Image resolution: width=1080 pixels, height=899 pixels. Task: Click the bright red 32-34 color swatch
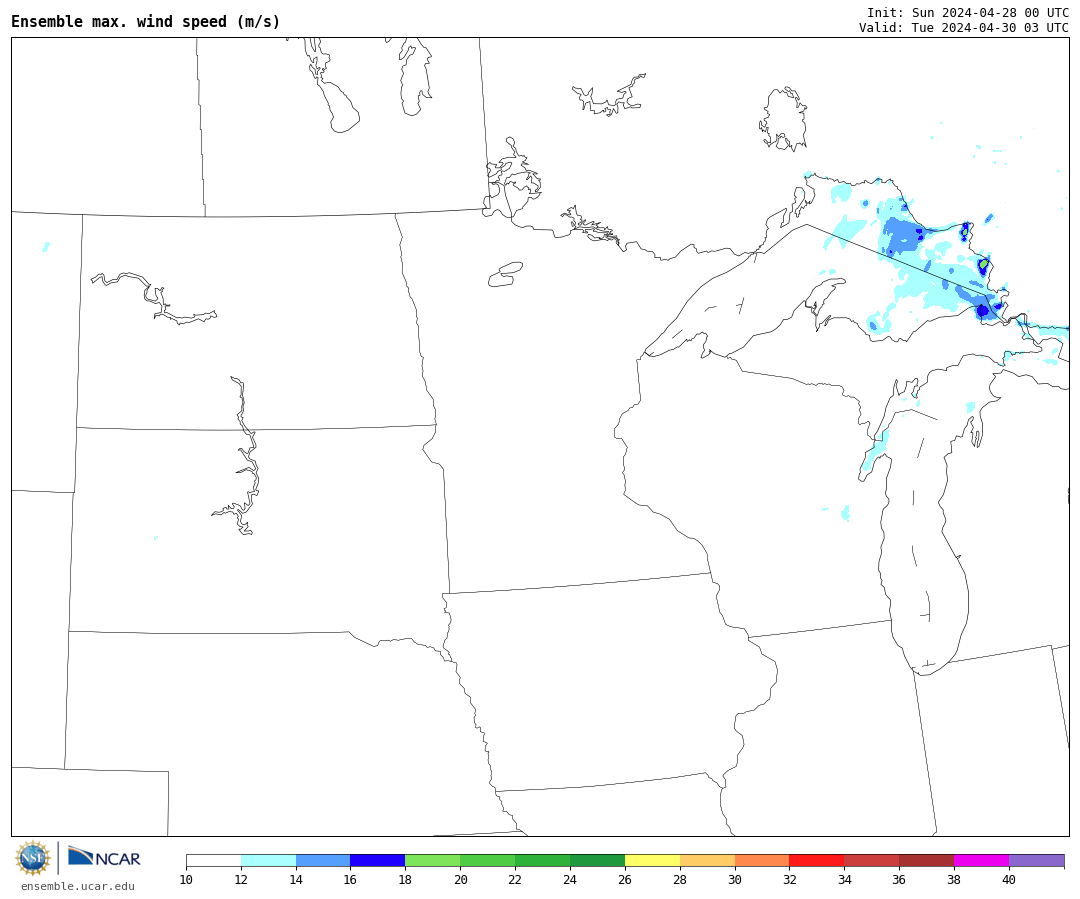click(x=817, y=860)
